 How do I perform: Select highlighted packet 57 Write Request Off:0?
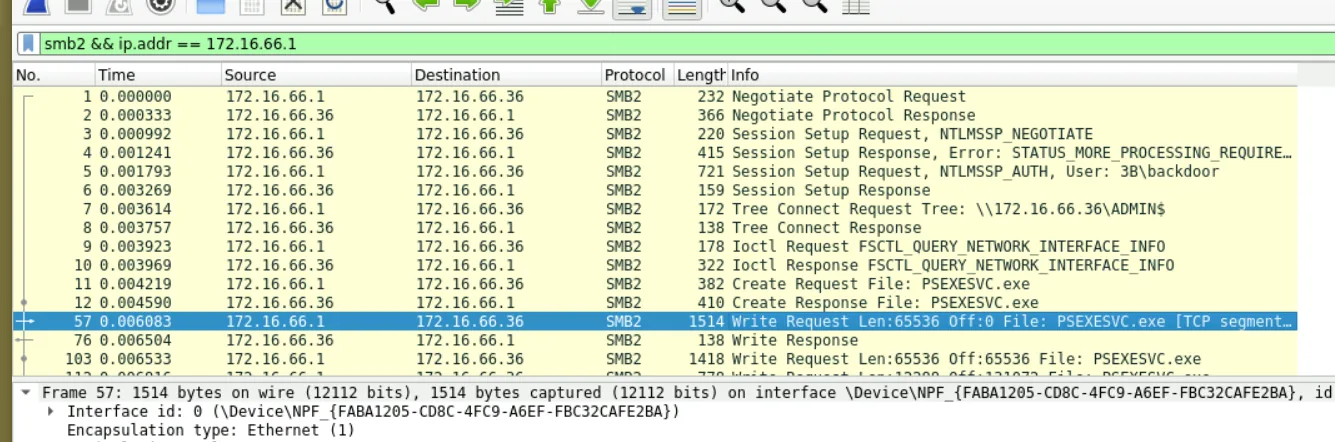click(655, 321)
